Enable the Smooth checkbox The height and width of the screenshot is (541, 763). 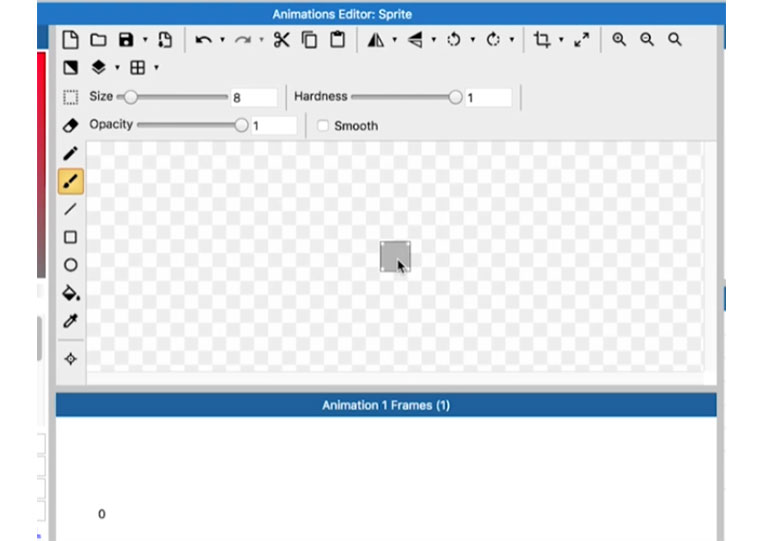[323, 126]
